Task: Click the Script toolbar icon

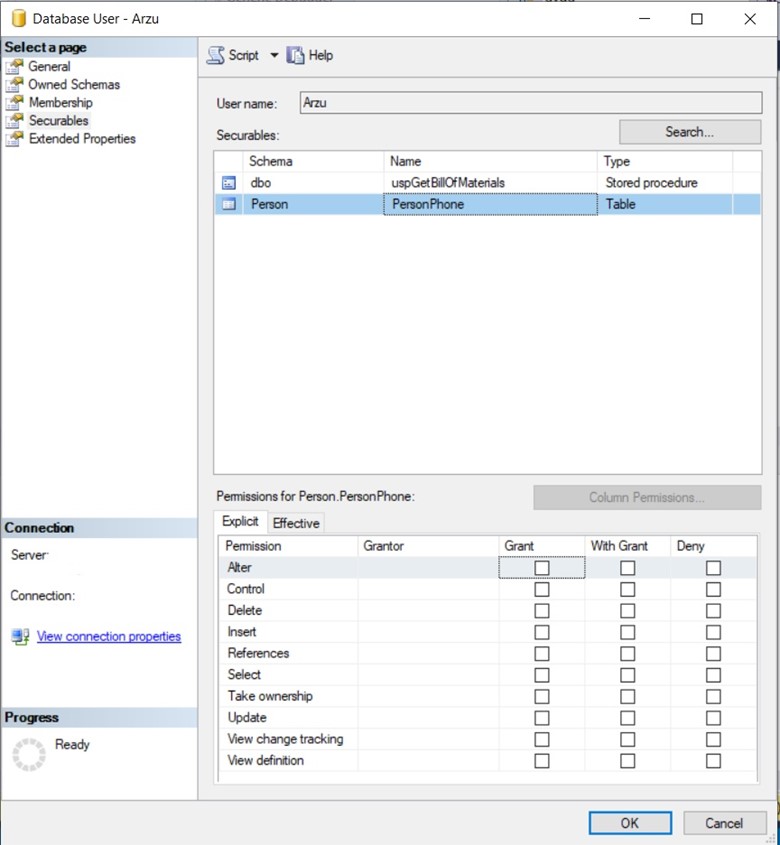Action: (x=216, y=56)
